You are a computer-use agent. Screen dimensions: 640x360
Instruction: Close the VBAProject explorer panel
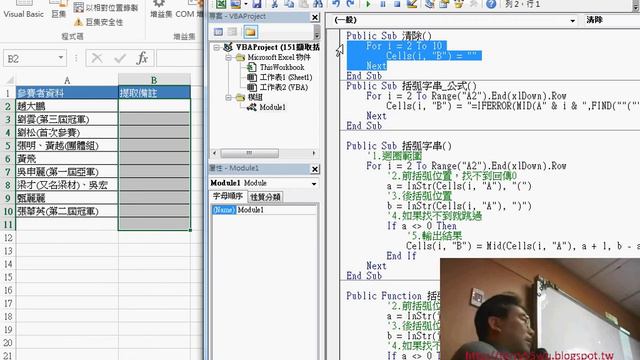(315, 17)
